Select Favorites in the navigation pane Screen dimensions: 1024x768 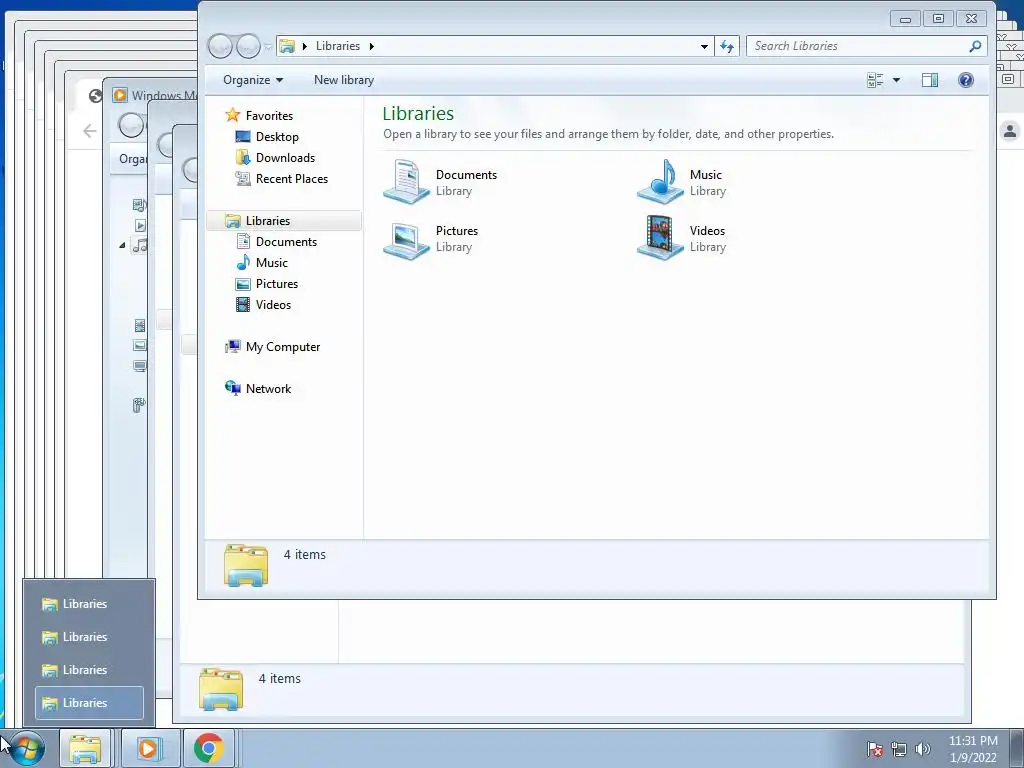tap(259, 116)
